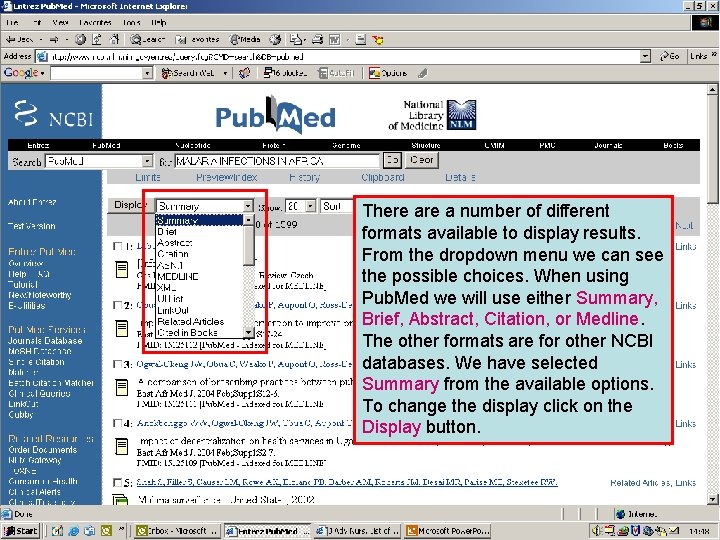The width and height of the screenshot is (720, 540).
Task: Click the Mail icon in IE toolbar
Action: 296,40
